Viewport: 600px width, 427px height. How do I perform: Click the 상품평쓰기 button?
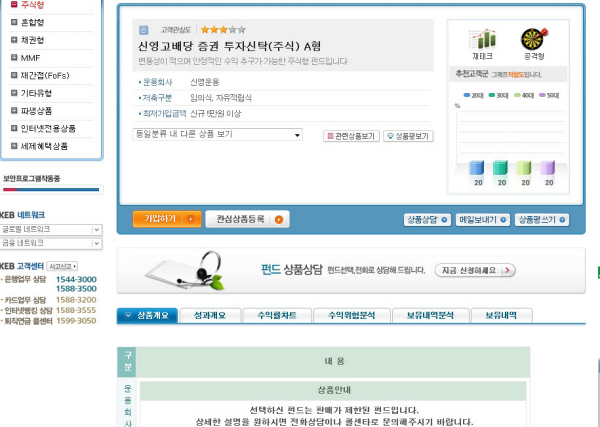point(541,220)
